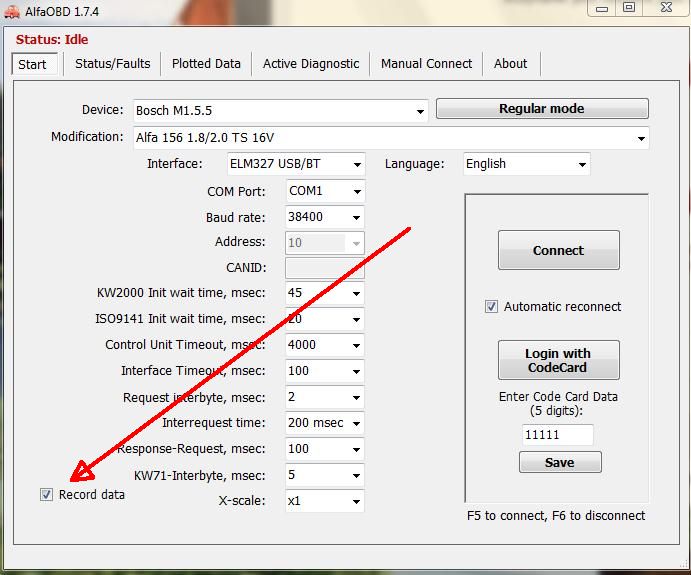Close the AlfaOBD window

pos(666,8)
